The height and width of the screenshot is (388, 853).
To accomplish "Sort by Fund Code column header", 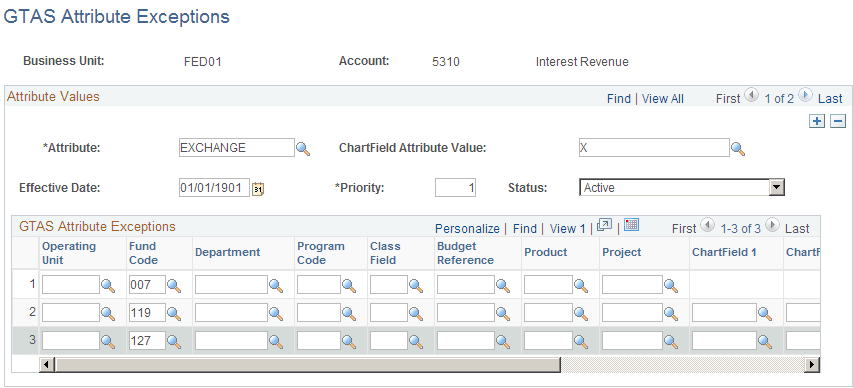I will 143,253.
